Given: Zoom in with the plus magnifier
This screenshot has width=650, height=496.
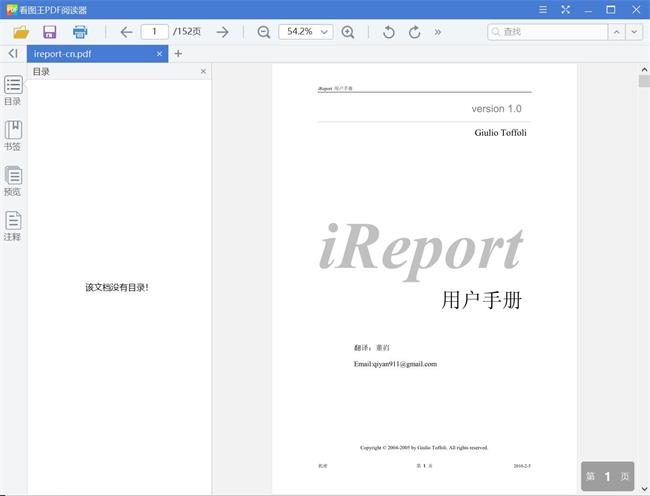Looking at the screenshot, I should coord(348,32).
